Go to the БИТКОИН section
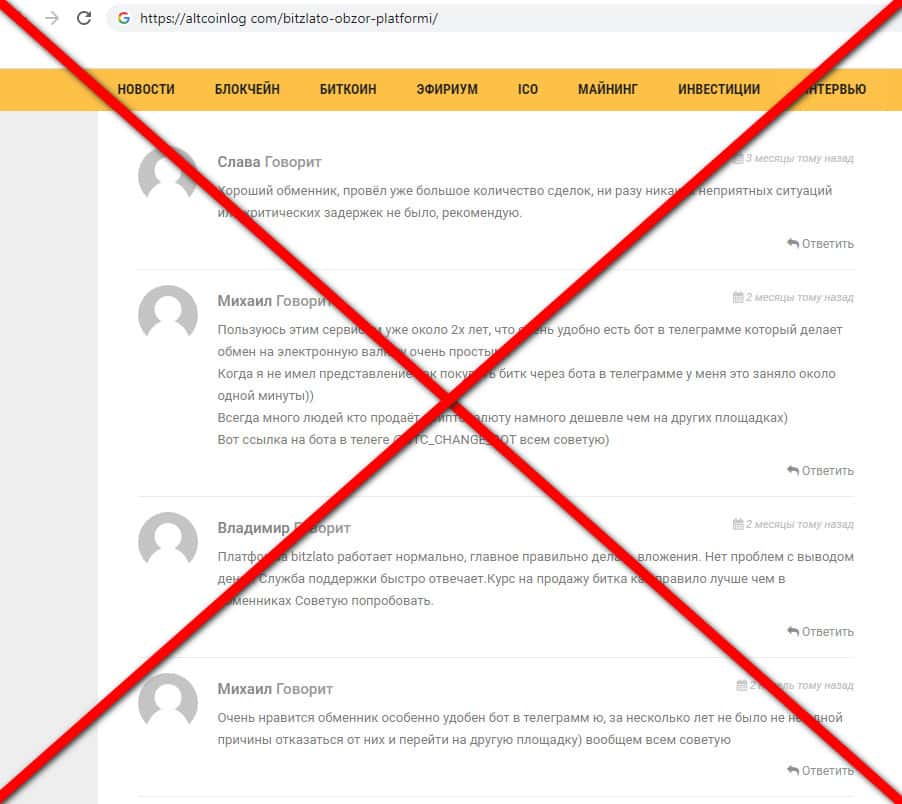 click(348, 89)
